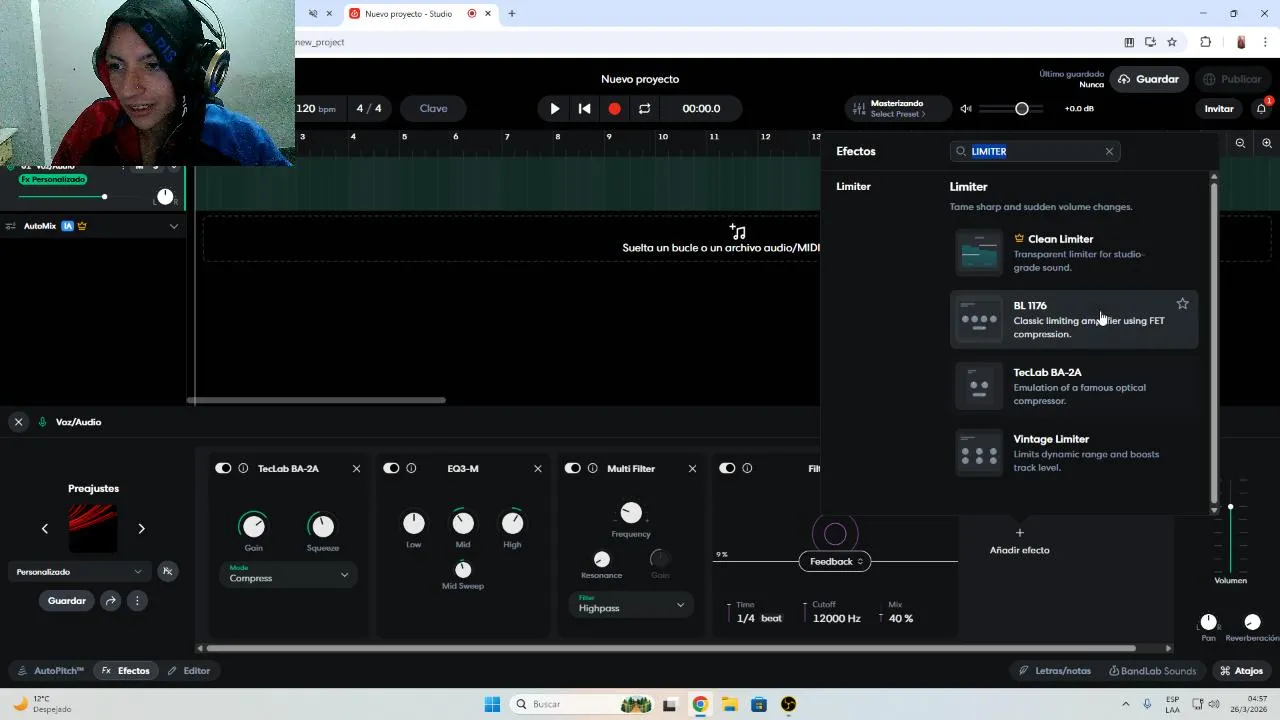
Task: Remove the Multi Filter effect
Action: pyautogui.click(x=692, y=468)
